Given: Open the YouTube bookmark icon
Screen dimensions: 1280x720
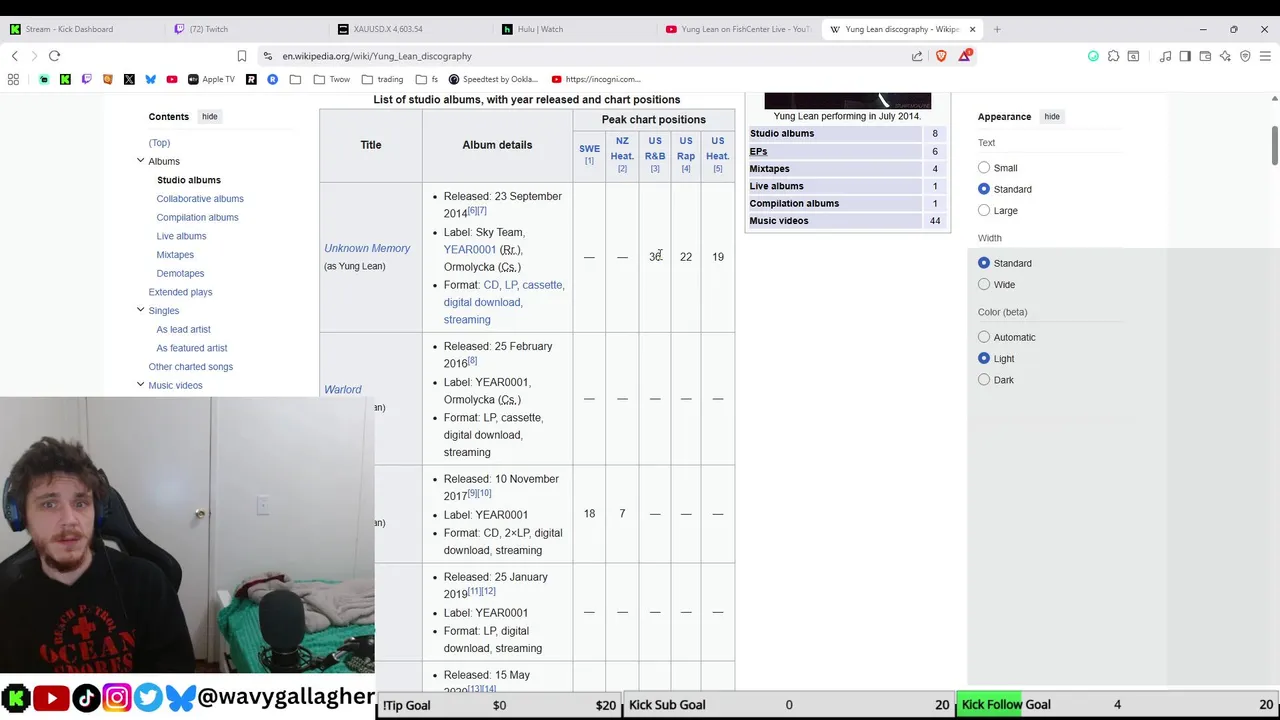Looking at the screenshot, I should pyautogui.click(x=172, y=79).
